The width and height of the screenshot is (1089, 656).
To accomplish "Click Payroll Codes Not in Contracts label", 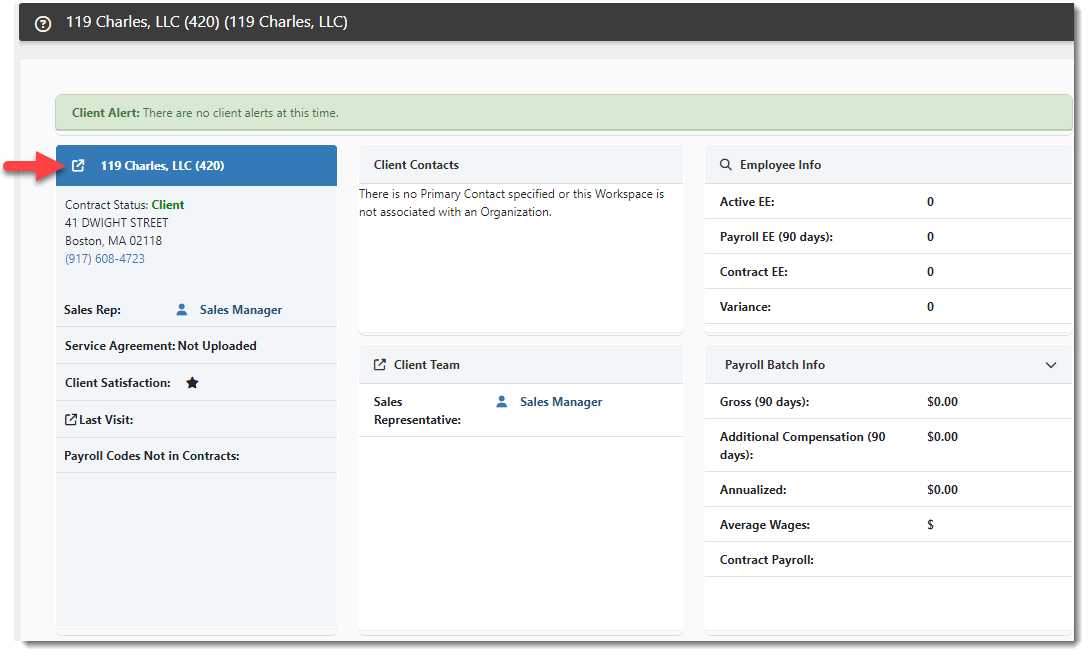I will 152,455.
